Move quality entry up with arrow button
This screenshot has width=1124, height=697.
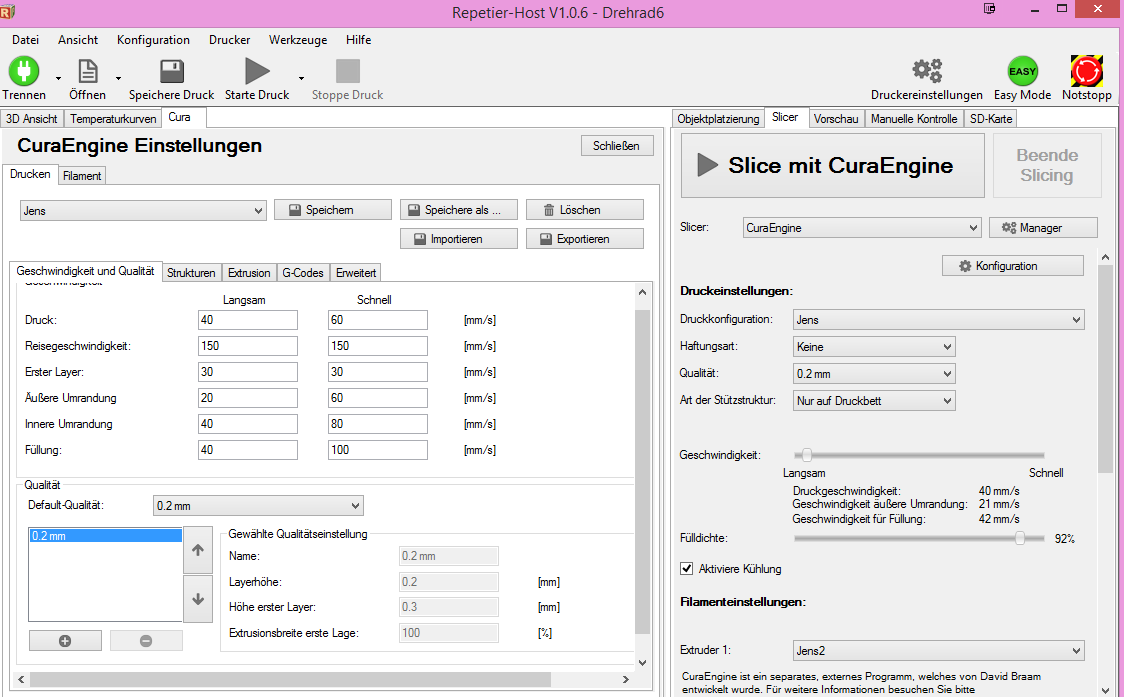point(198,550)
